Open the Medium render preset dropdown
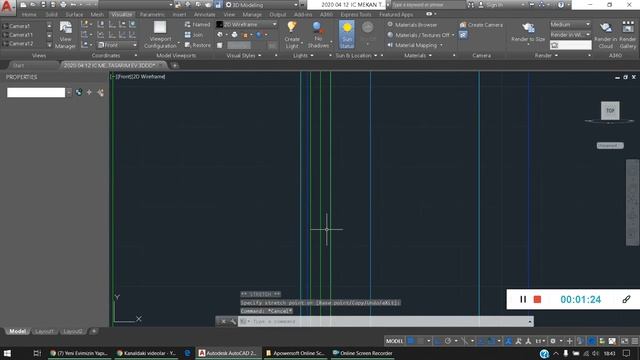This screenshot has width=640, height=360. [x=570, y=24]
